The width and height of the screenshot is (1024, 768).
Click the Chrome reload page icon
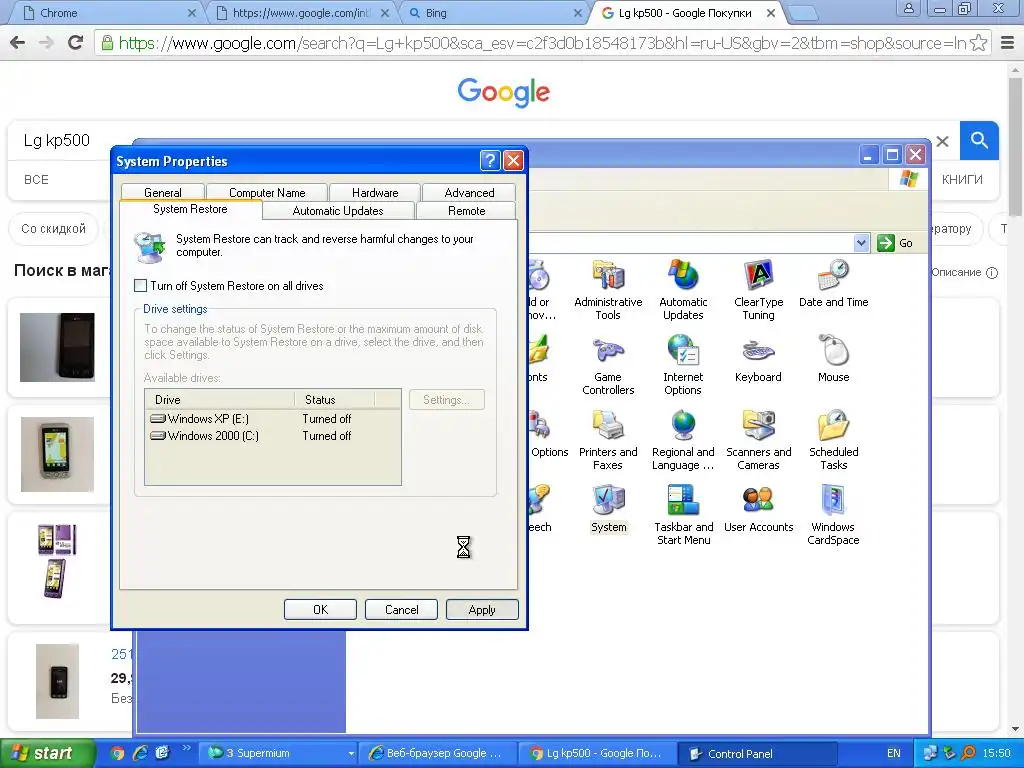click(x=76, y=42)
